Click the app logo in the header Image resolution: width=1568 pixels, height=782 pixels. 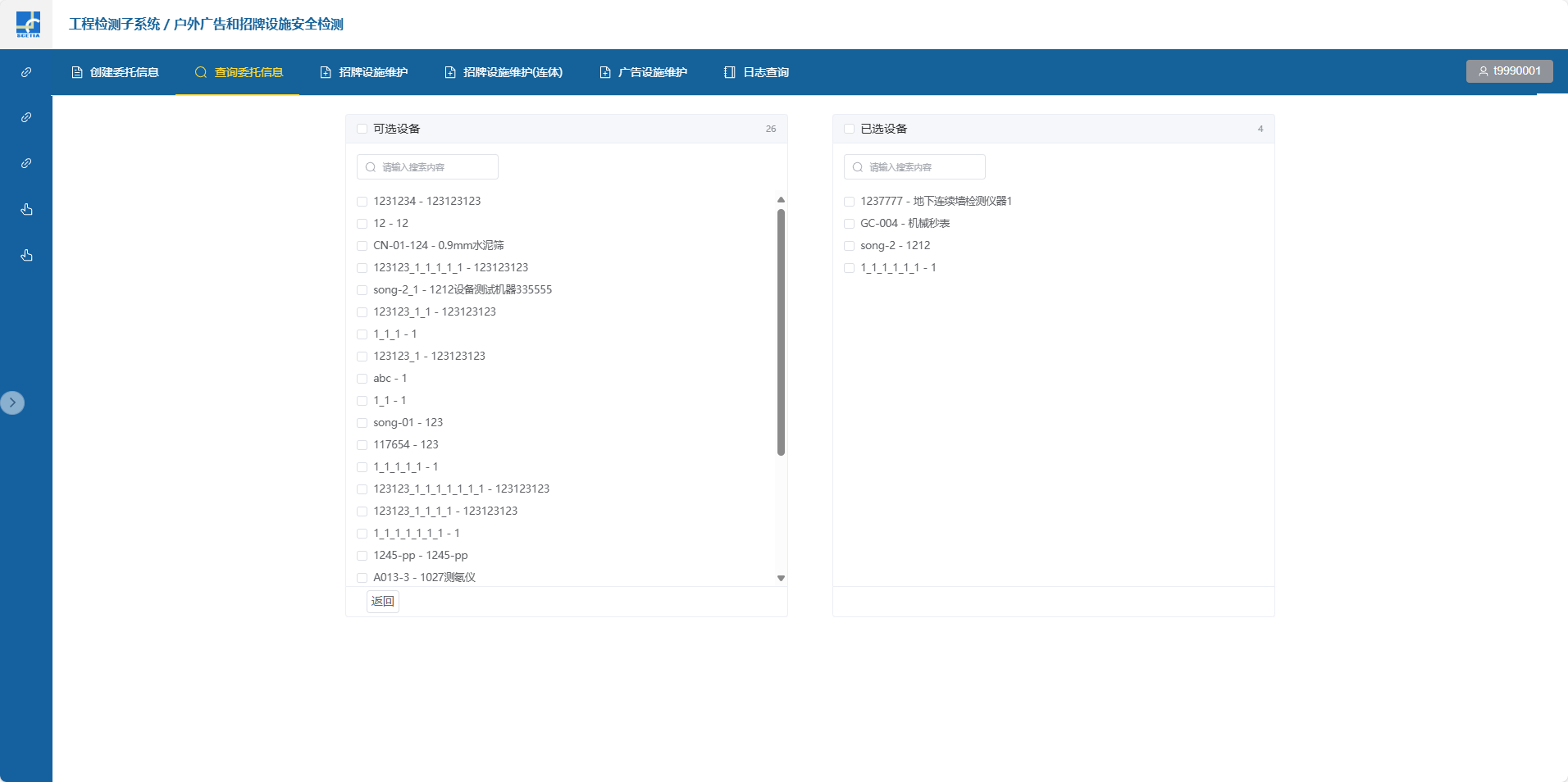coord(27,24)
